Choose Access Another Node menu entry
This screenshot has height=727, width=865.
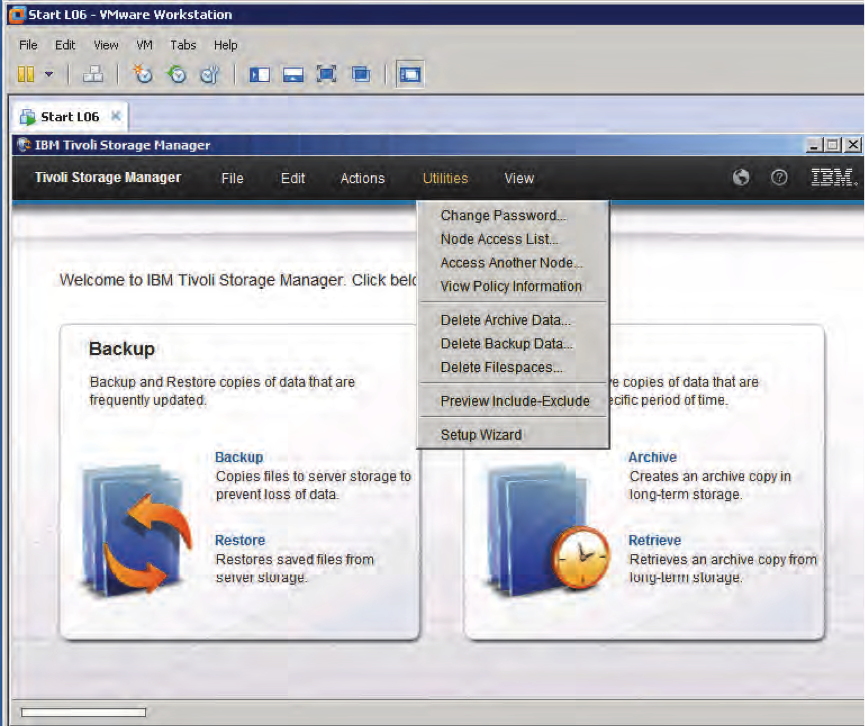coord(513,263)
